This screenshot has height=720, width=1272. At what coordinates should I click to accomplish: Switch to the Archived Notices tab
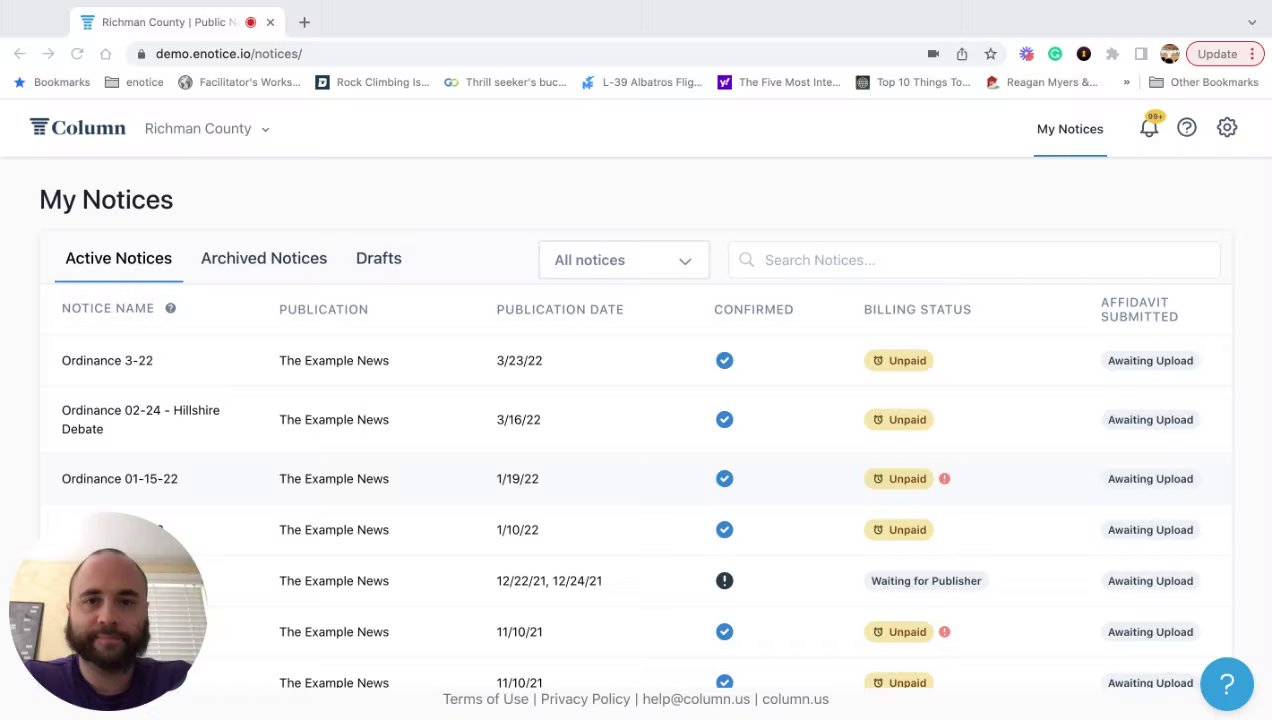click(264, 258)
